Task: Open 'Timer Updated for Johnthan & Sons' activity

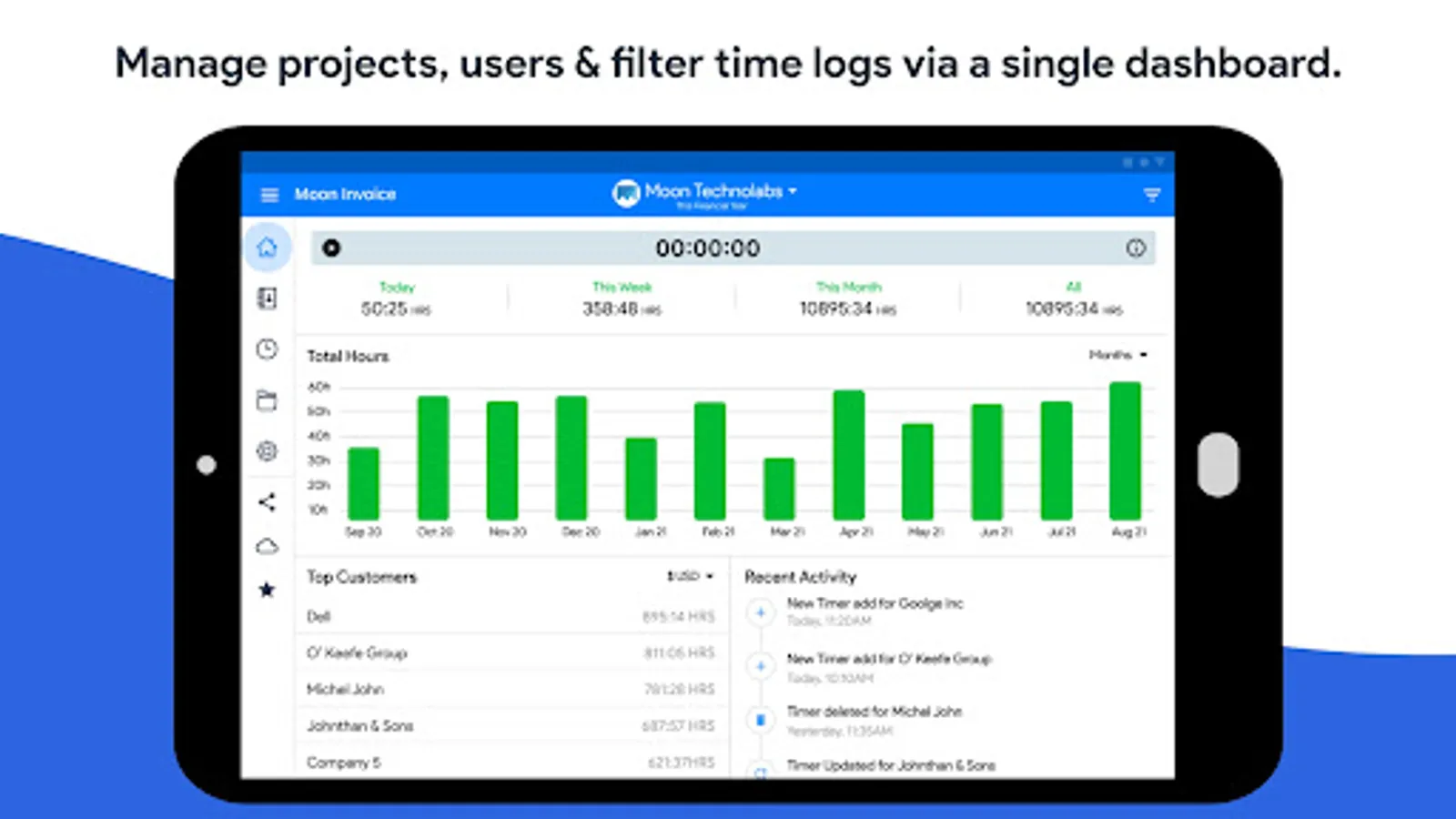Action: pos(891,765)
